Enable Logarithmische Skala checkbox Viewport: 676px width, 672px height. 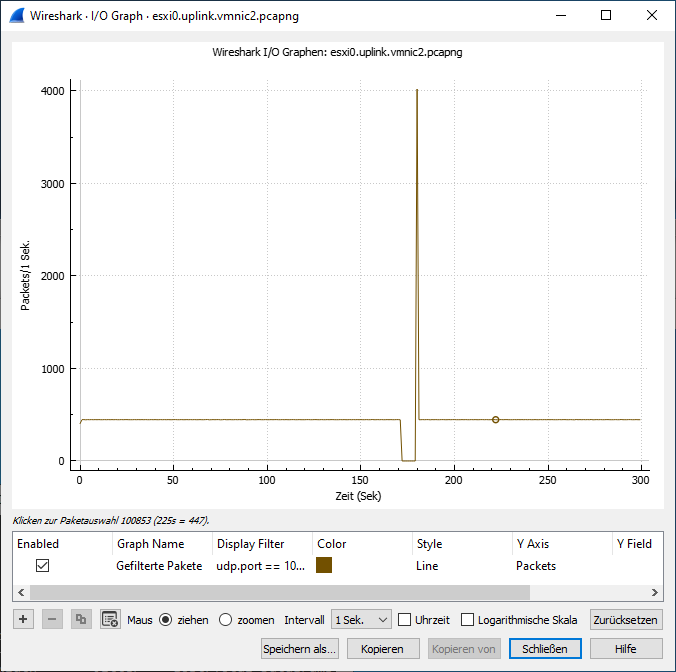(x=467, y=620)
